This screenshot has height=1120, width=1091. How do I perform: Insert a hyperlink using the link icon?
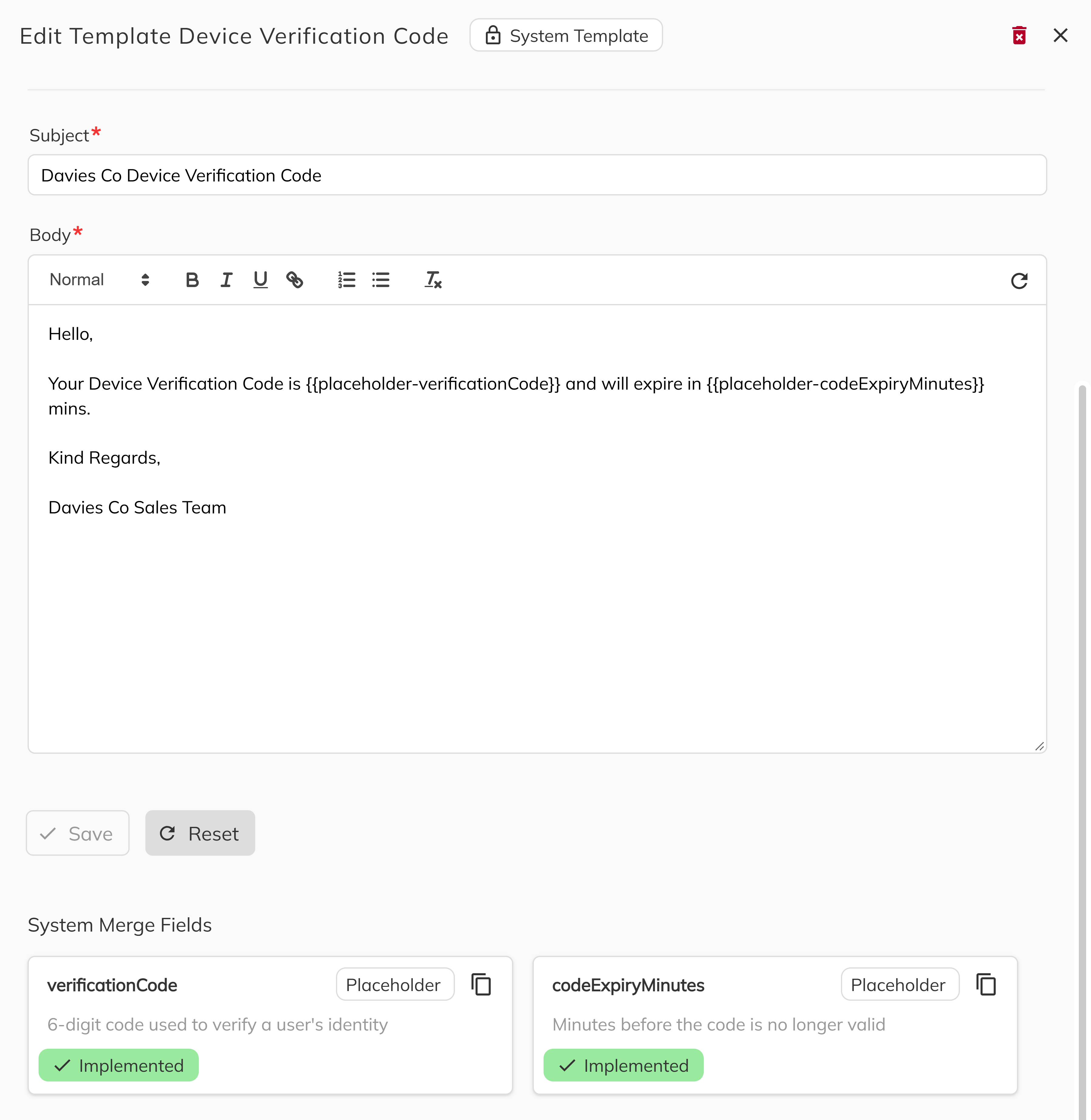(x=296, y=279)
